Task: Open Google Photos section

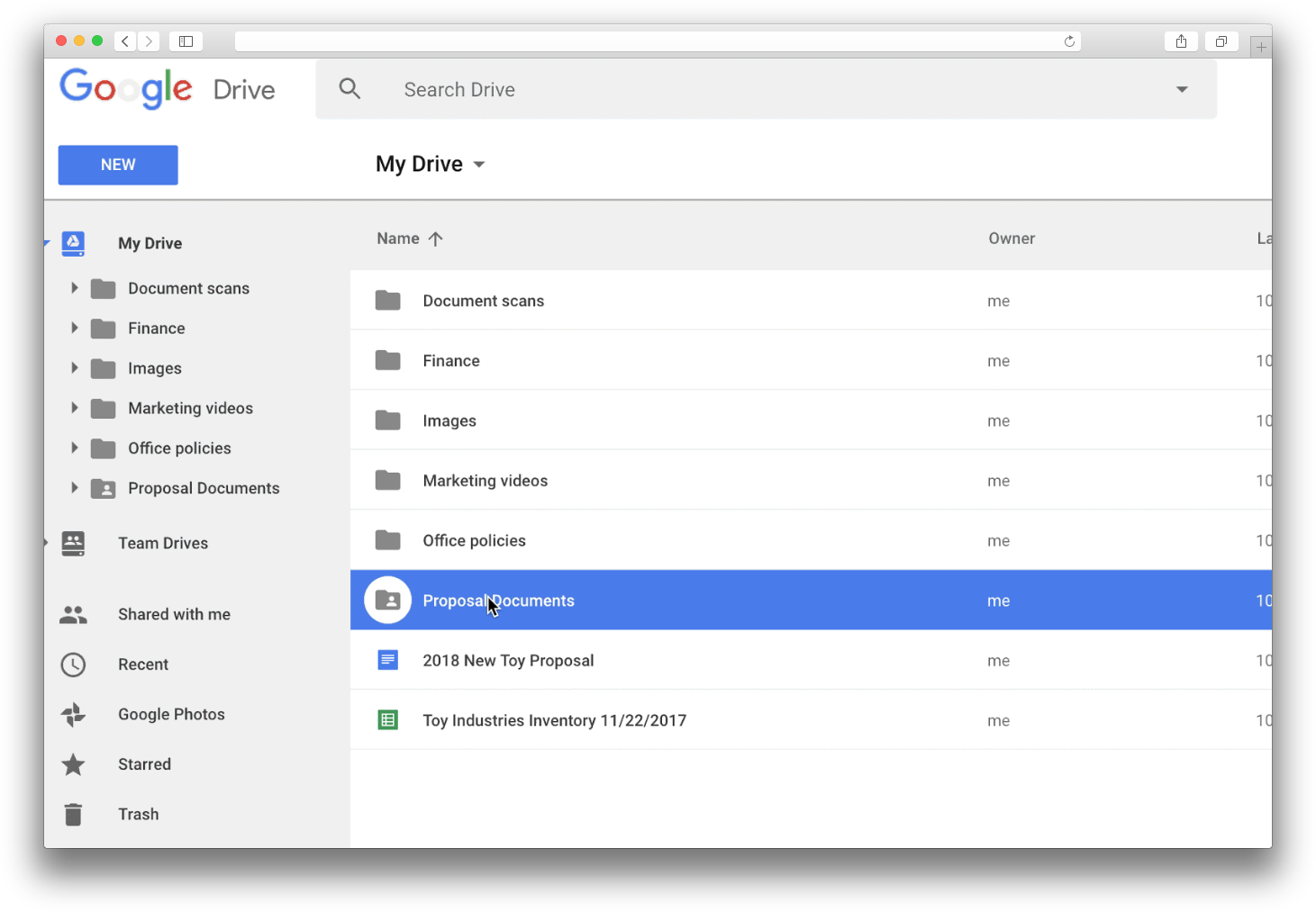Action: (171, 714)
